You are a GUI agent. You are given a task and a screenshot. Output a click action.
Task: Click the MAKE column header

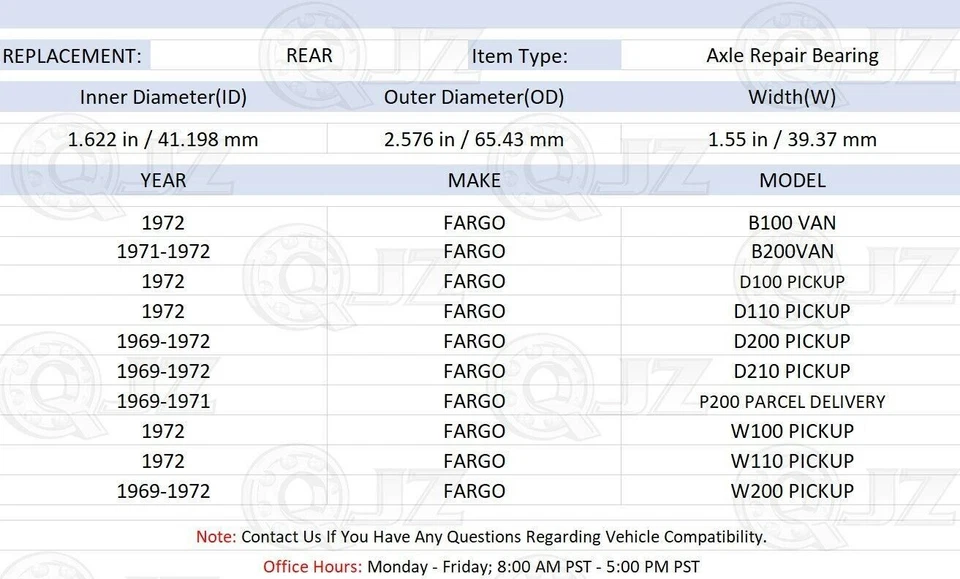[x=474, y=180]
